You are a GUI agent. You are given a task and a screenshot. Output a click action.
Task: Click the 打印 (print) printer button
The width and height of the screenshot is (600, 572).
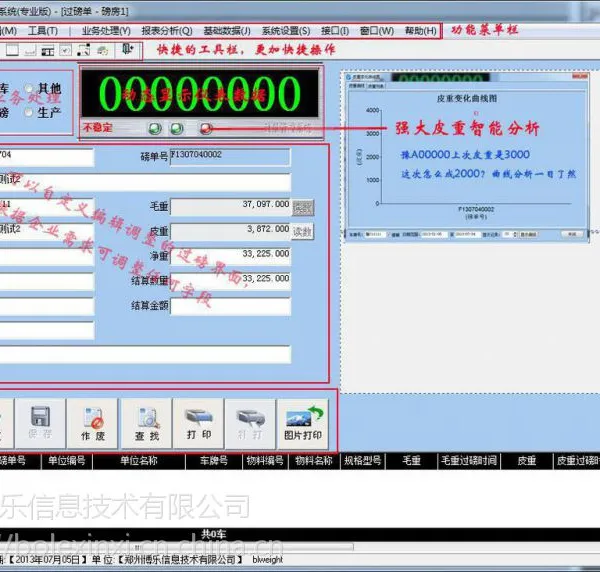coord(199,423)
